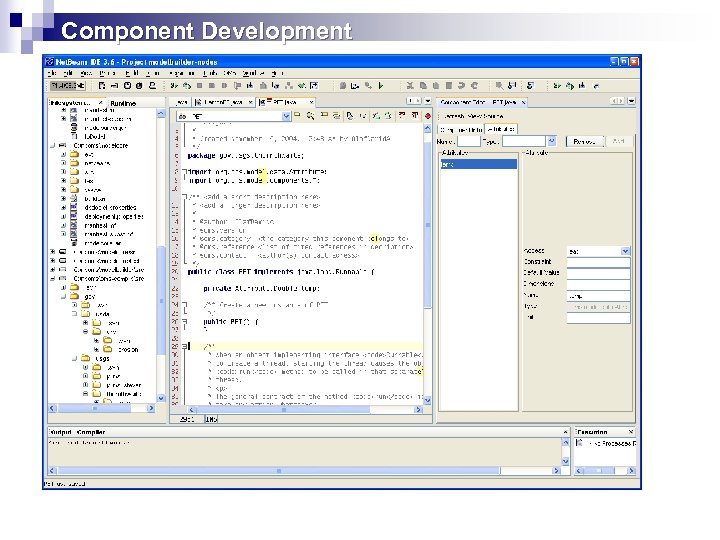Toggle the fold marker at import line
This screenshot has height=540, width=720.
click(185, 171)
